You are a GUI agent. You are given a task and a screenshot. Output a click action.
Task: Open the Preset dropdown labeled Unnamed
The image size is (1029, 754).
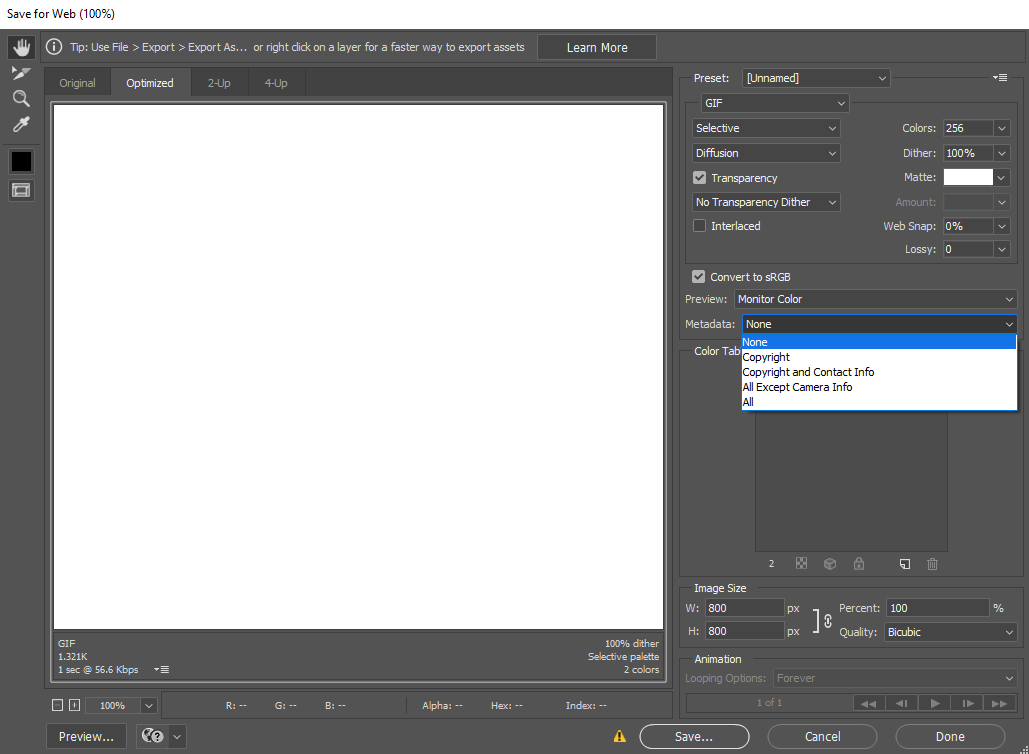pyautogui.click(x=815, y=77)
